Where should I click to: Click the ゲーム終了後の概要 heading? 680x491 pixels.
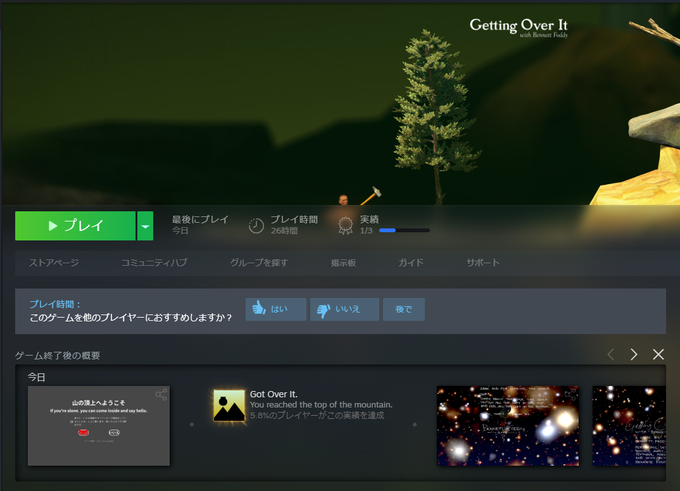(x=58, y=356)
